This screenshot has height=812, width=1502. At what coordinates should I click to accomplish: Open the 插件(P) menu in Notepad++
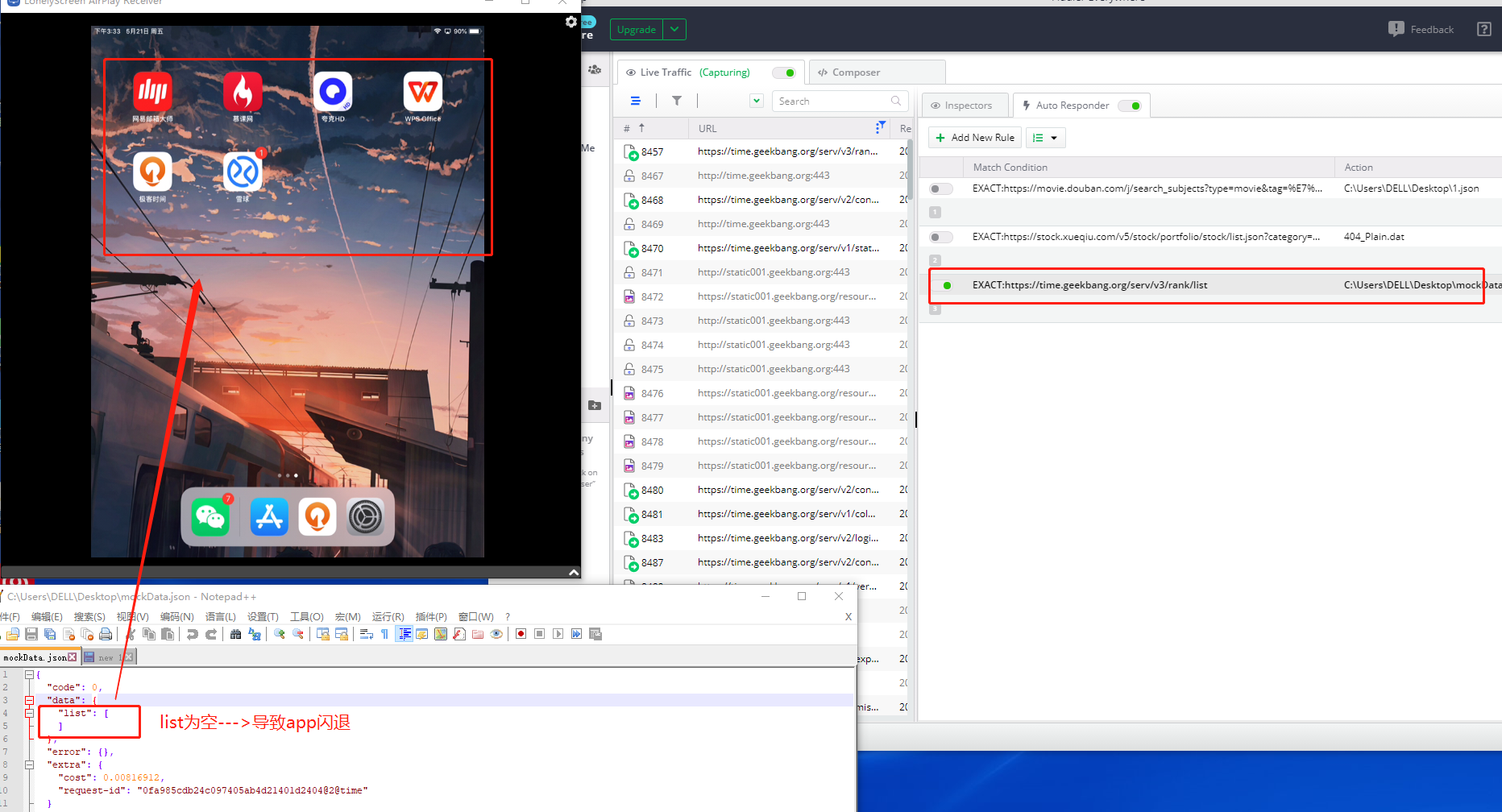(x=431, y=616)
